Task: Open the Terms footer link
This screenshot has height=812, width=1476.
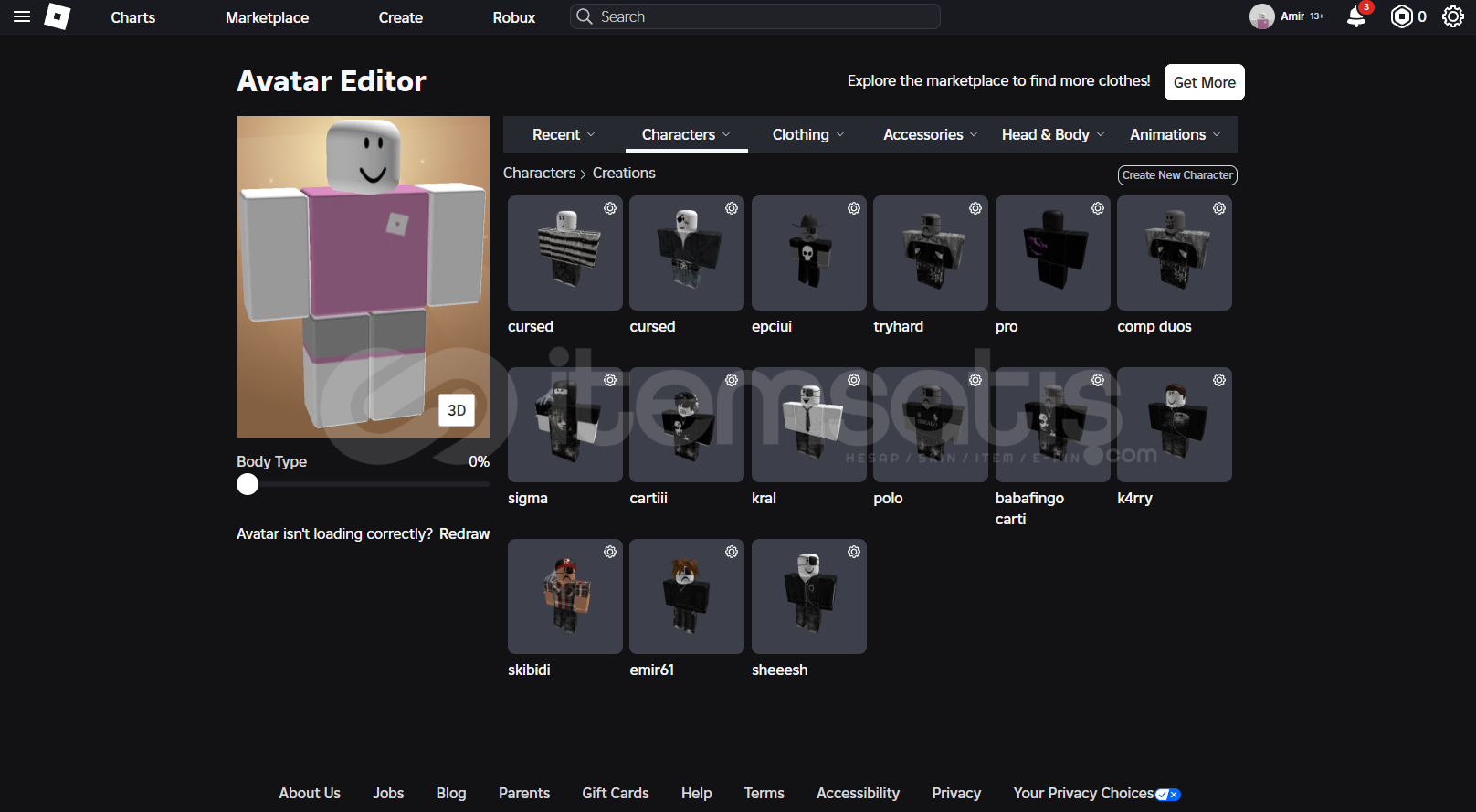Action: click(x=764, y=793)
